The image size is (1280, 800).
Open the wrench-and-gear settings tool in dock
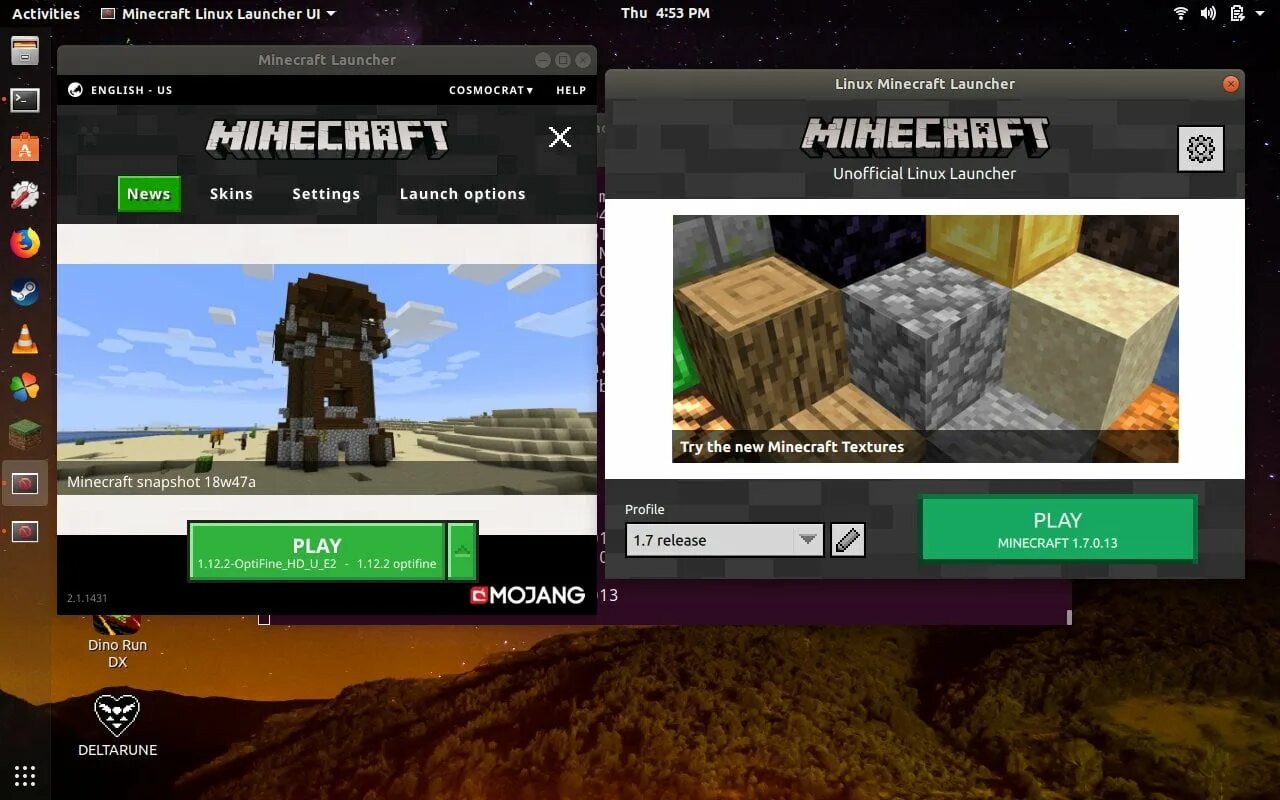tap(25, 195)
